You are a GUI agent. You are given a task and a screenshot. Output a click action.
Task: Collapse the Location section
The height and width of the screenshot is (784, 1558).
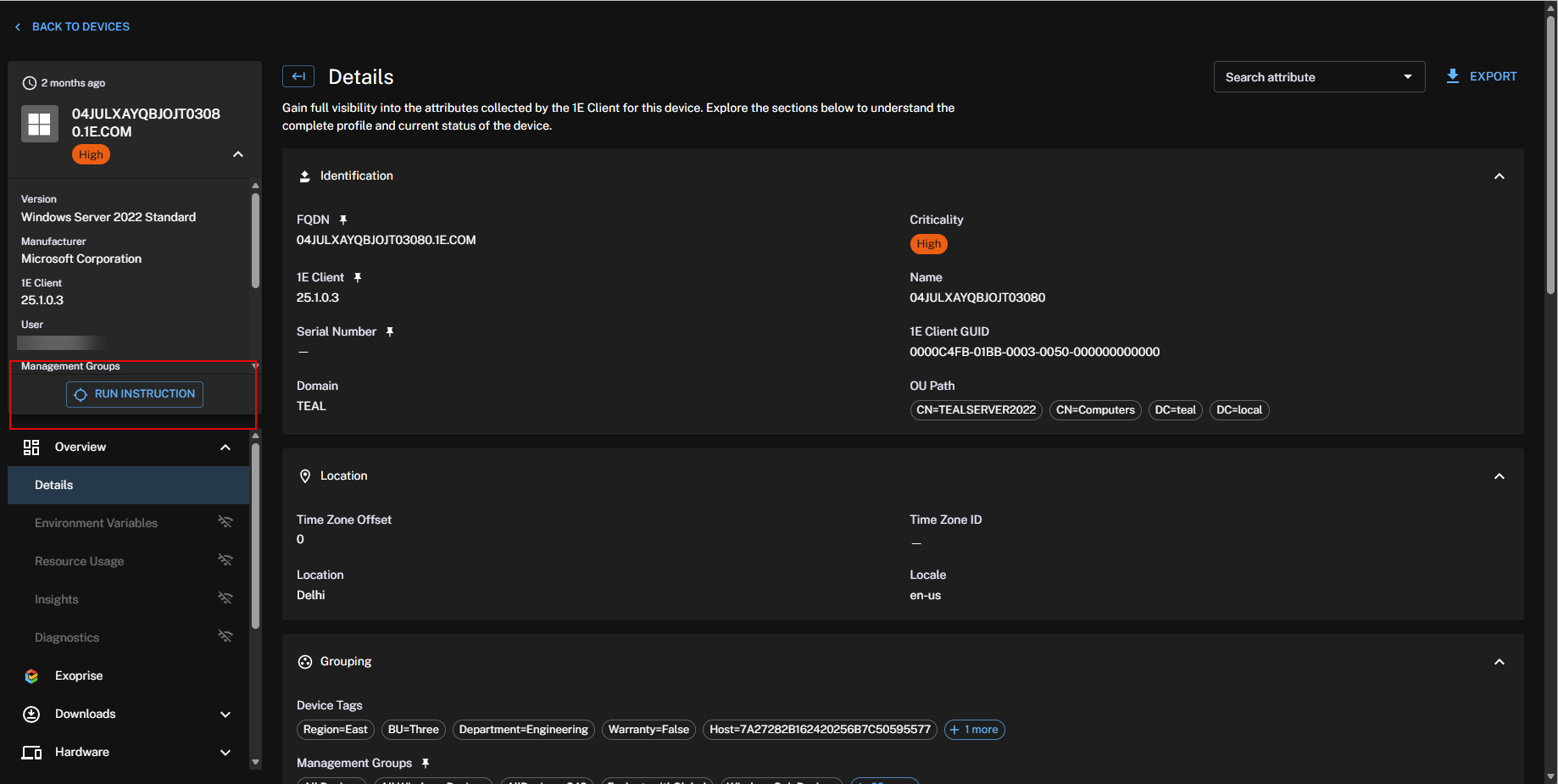pos(1499,476)
